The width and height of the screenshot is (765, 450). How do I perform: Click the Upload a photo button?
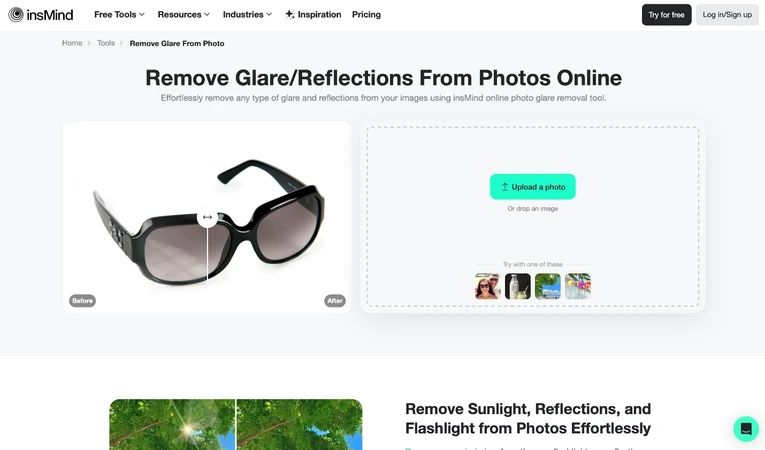tap(533, 186)
